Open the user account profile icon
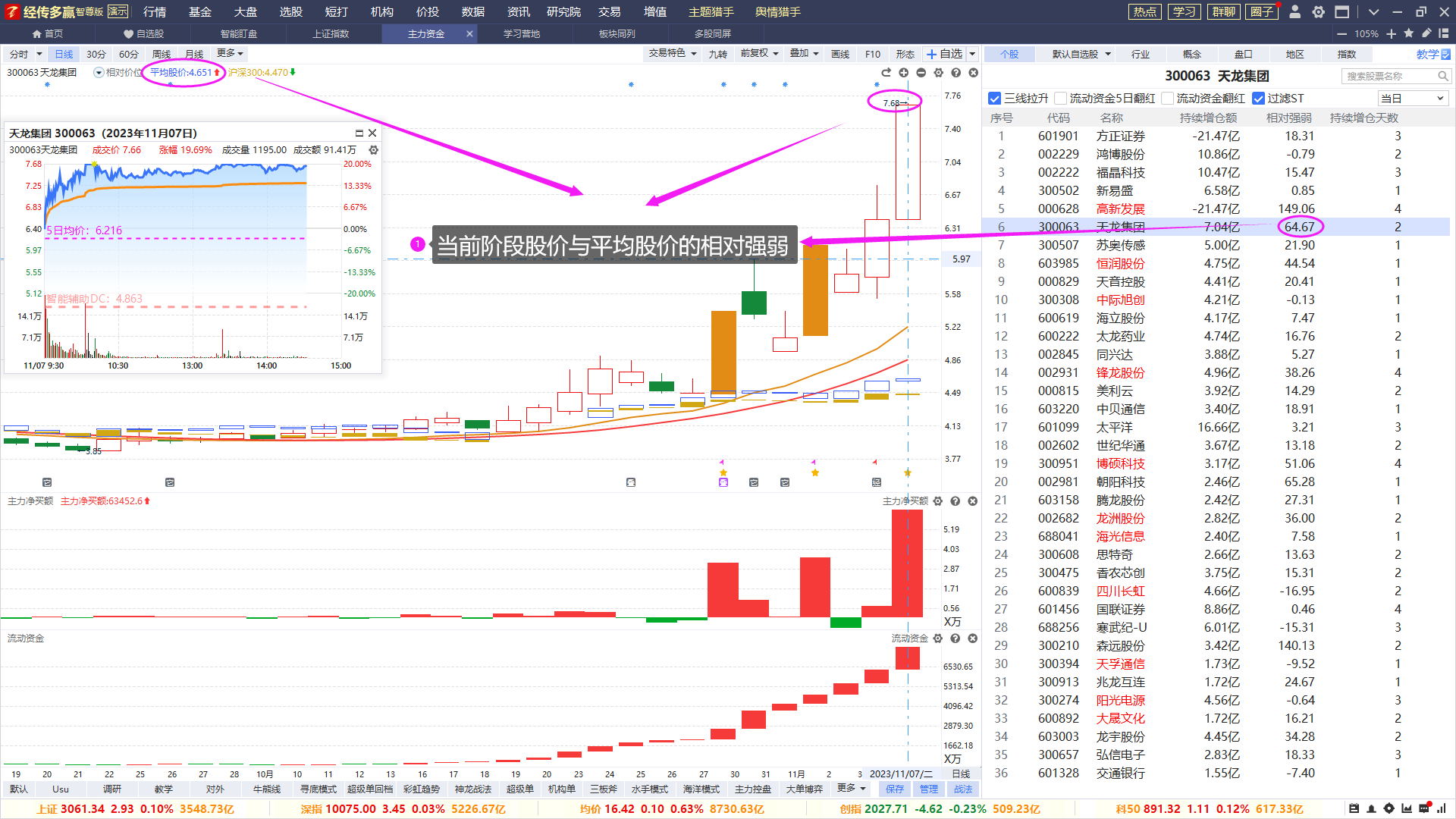 (1295, 11)
